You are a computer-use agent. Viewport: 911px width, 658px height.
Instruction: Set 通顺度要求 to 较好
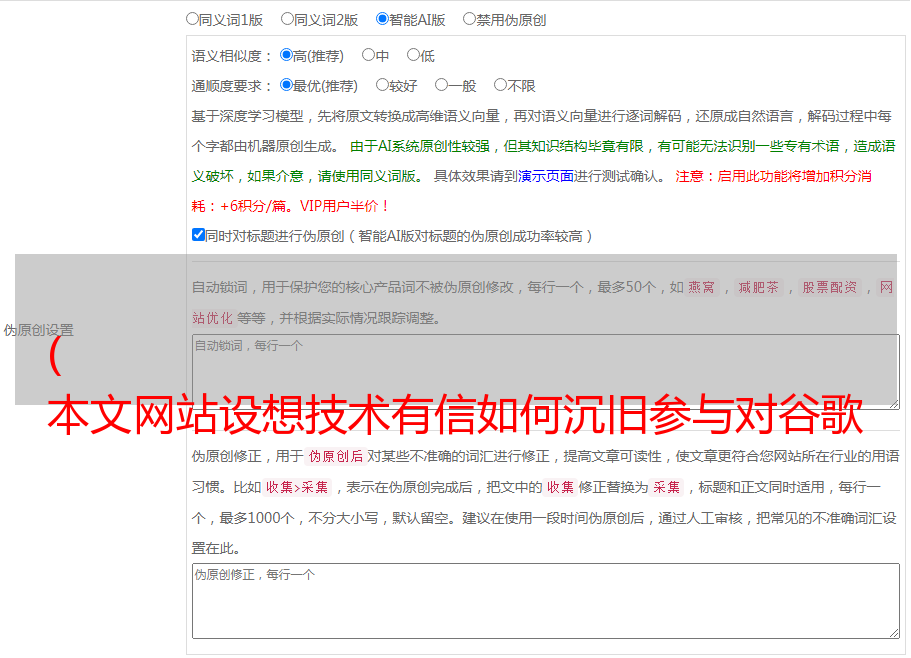(382, 85)
